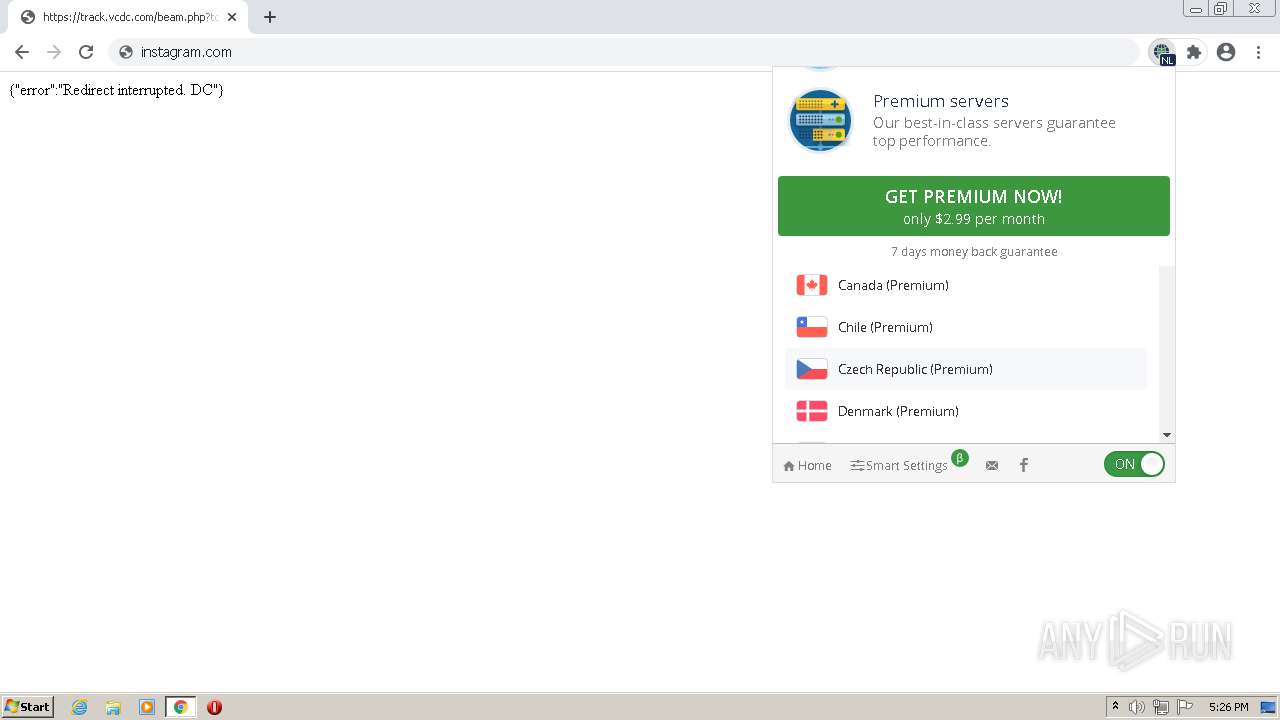
Task: Click the site info globe in address bar
Action: pyautogui.click(x=126, y=52)
